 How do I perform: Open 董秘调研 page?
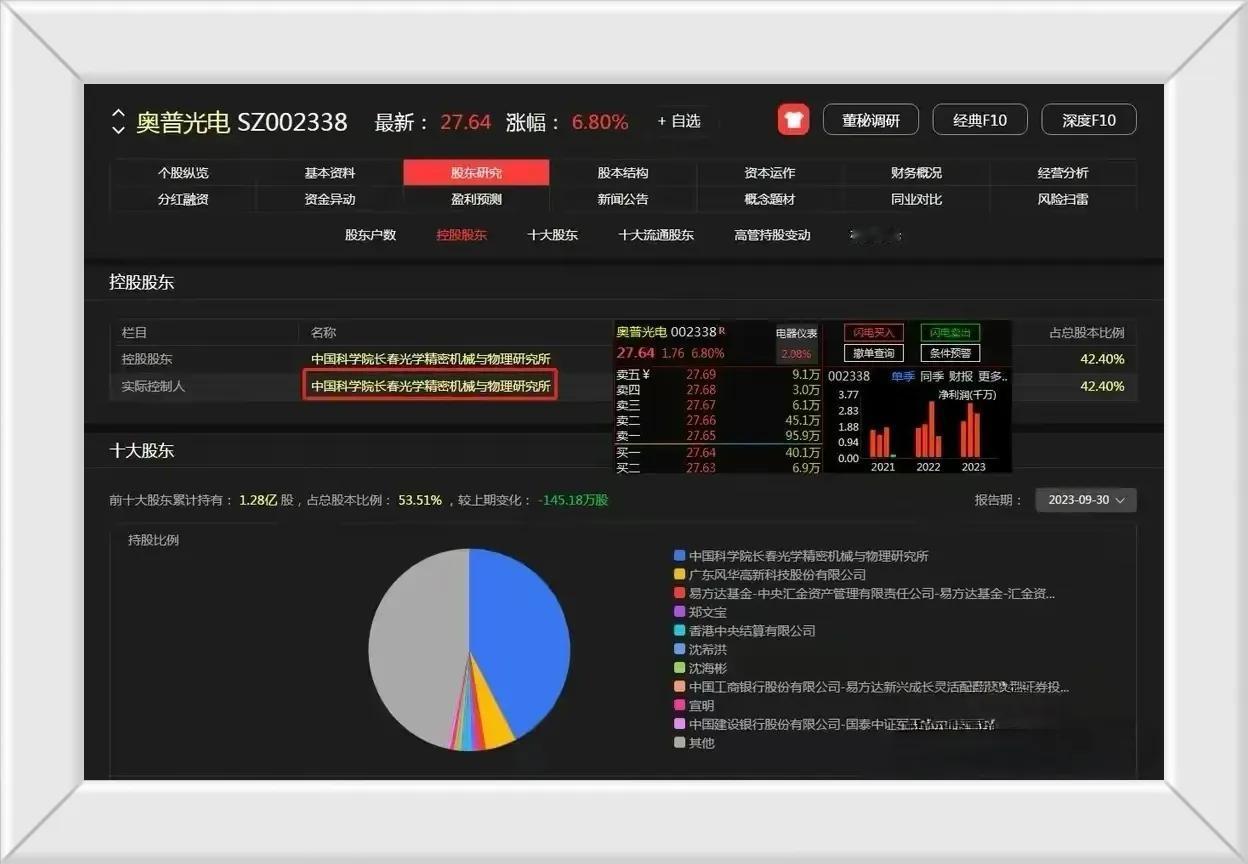pyautogui.click(x=870, y=120)
